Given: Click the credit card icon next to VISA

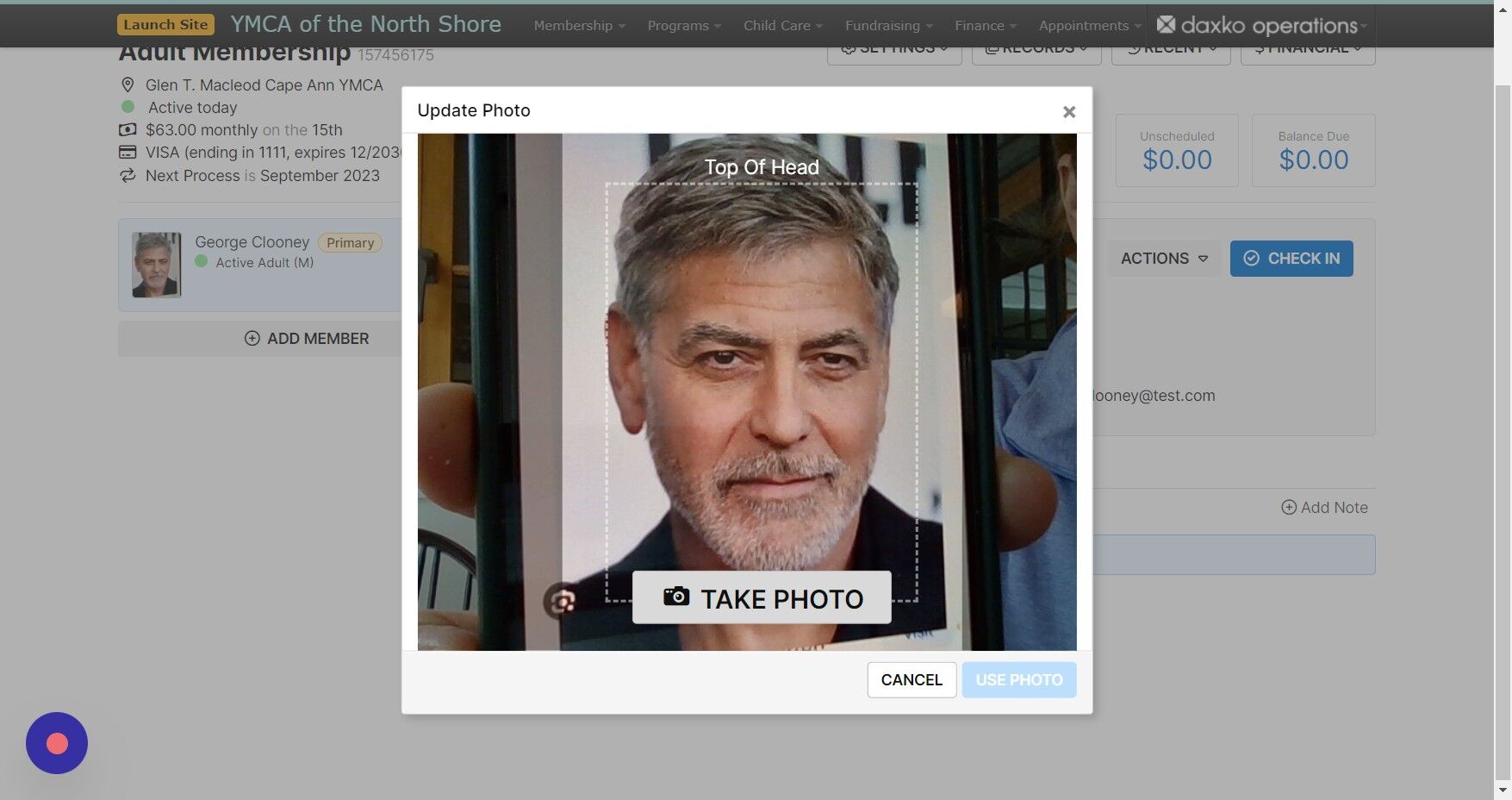Looking at the screenshot, I should [128, 152].
